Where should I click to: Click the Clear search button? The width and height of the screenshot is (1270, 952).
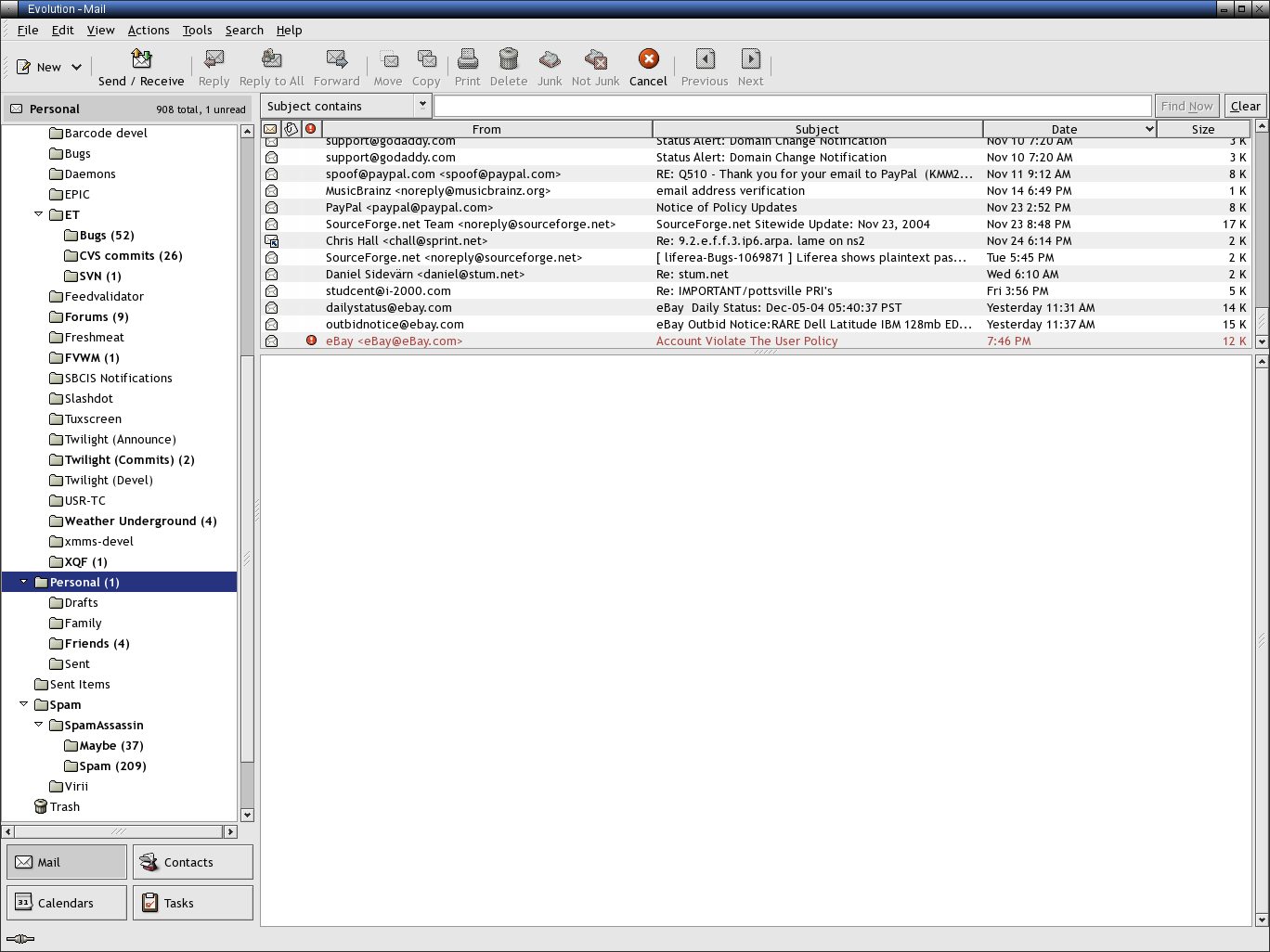pyautogui.click(x=1245, y=106)
